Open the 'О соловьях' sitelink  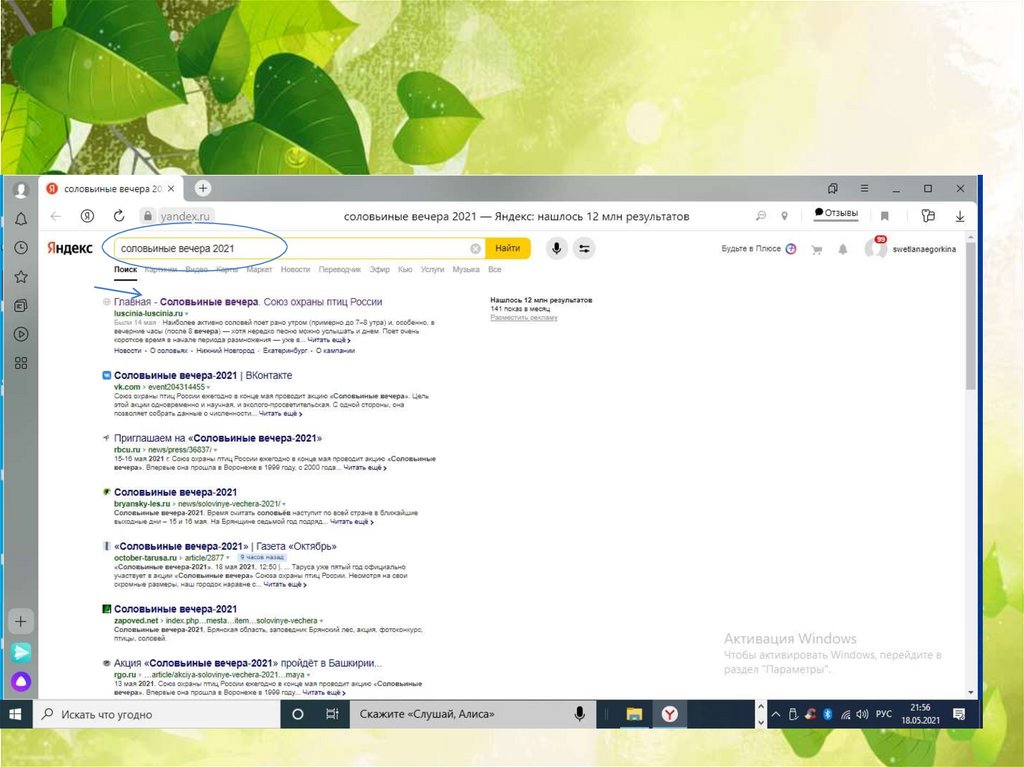pyautogui.click(x=168, y=351)
